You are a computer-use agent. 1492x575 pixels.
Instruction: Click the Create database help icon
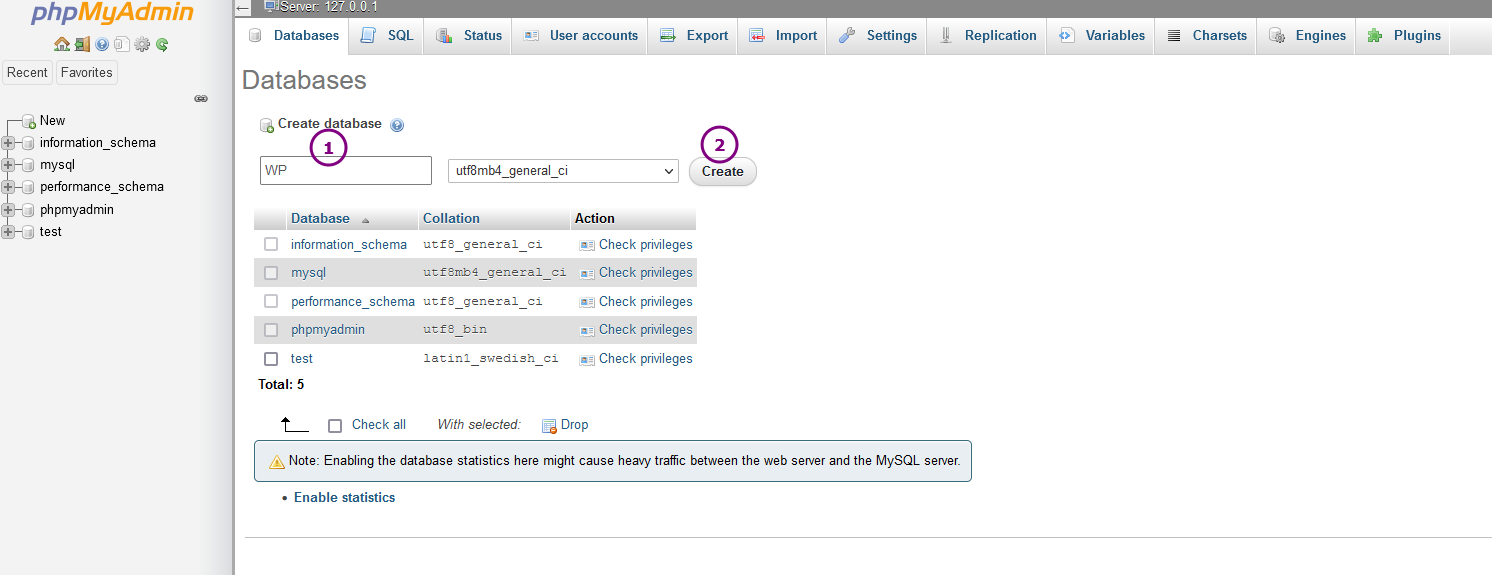coord(397,125)
